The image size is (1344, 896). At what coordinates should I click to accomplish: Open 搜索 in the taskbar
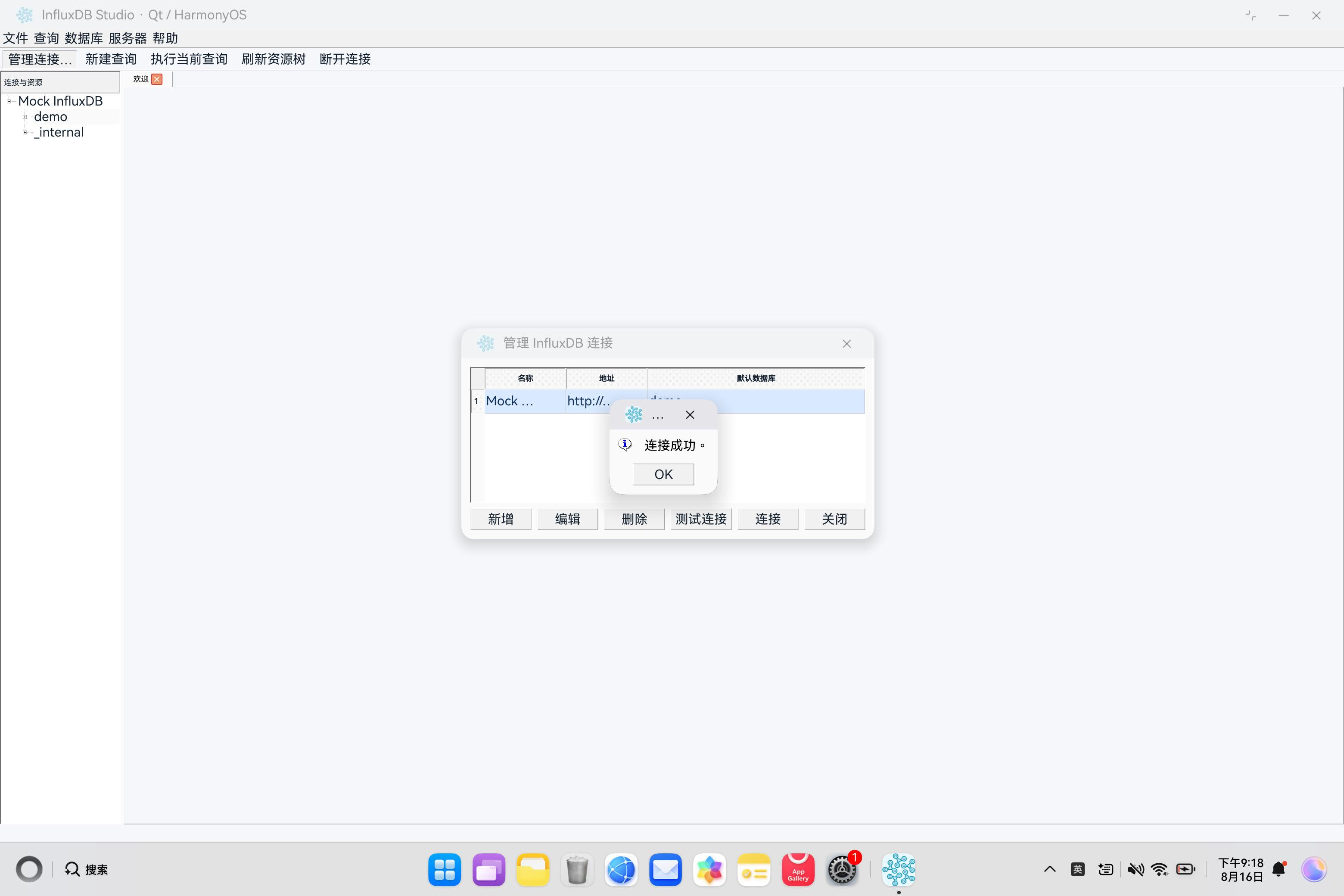(86, 869)
